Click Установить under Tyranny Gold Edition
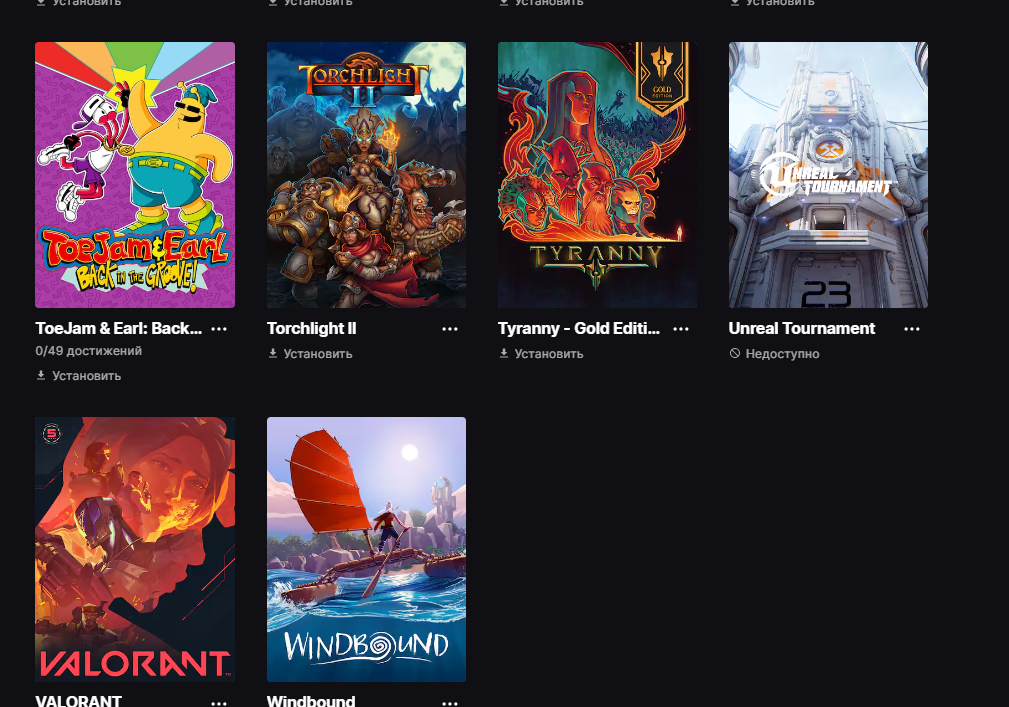Screen dimensions: 1009x707 [549, 354]
